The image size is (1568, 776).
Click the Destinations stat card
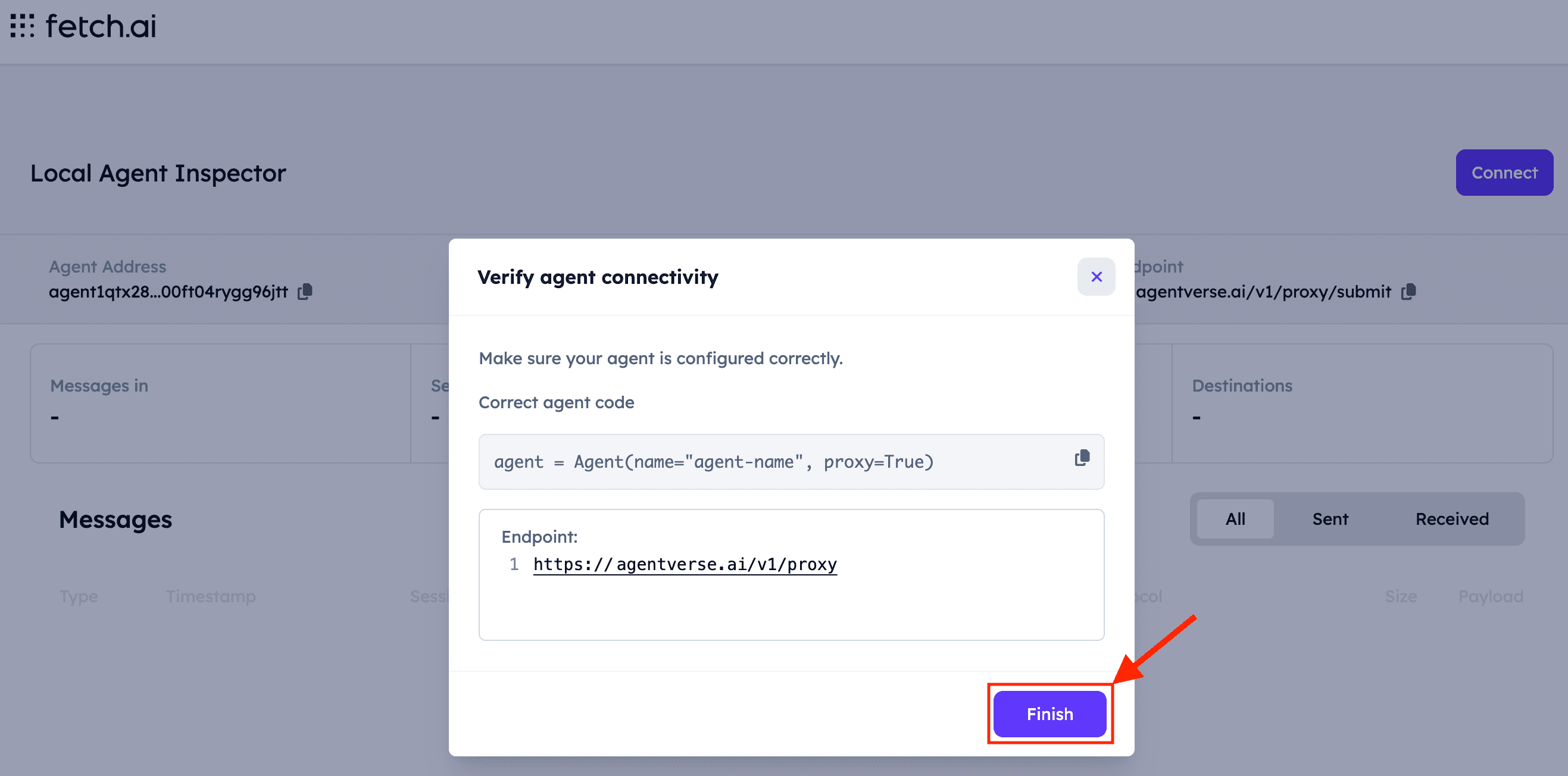tap(1362, 403)
